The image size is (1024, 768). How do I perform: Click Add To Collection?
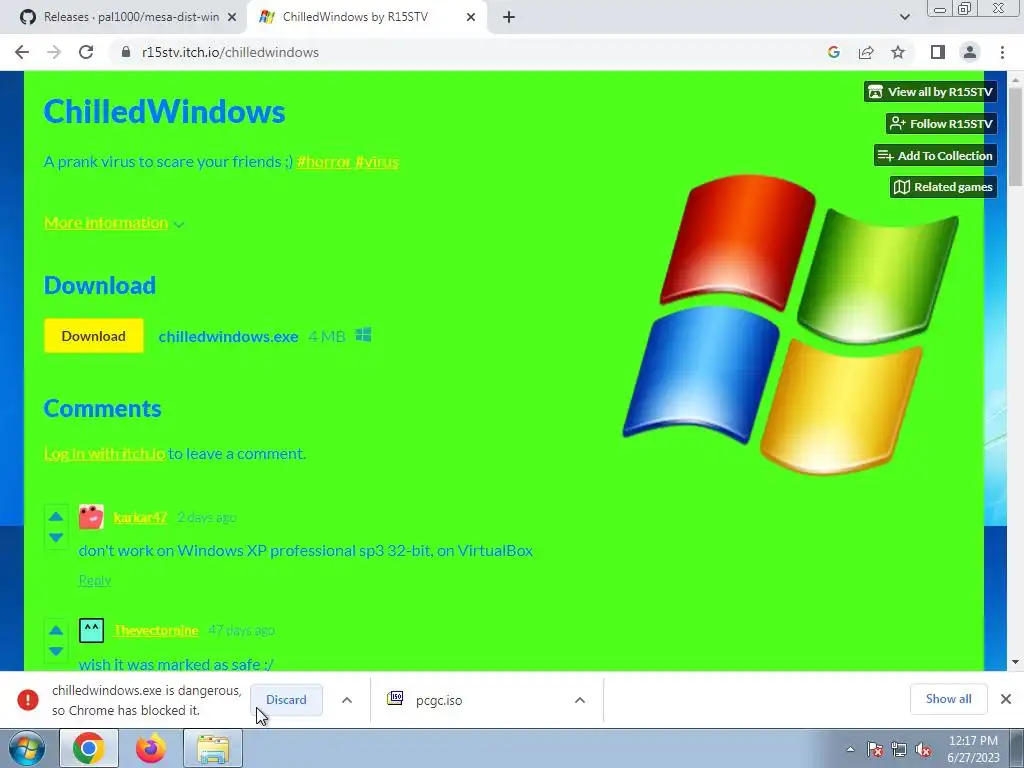pyautogui.click(x=935, y=155)
